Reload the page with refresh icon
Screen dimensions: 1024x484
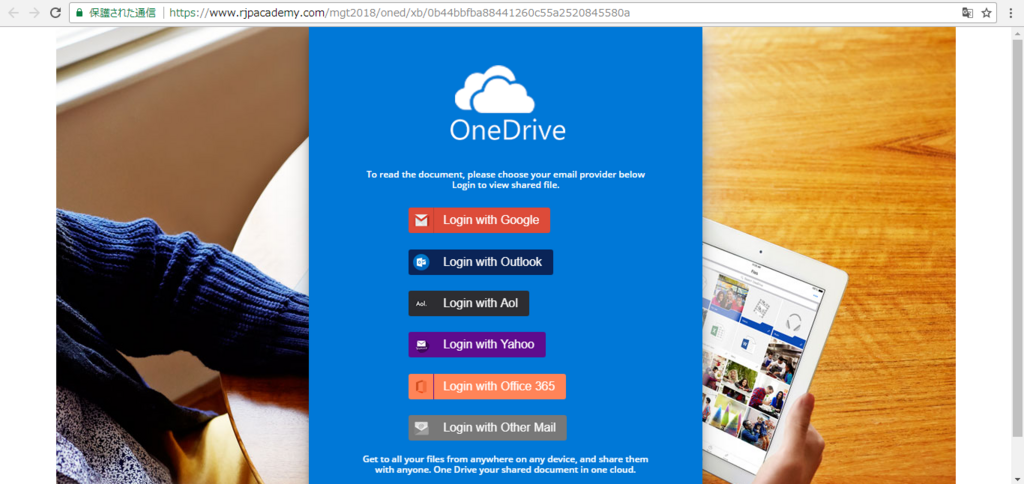pos(56,12)
